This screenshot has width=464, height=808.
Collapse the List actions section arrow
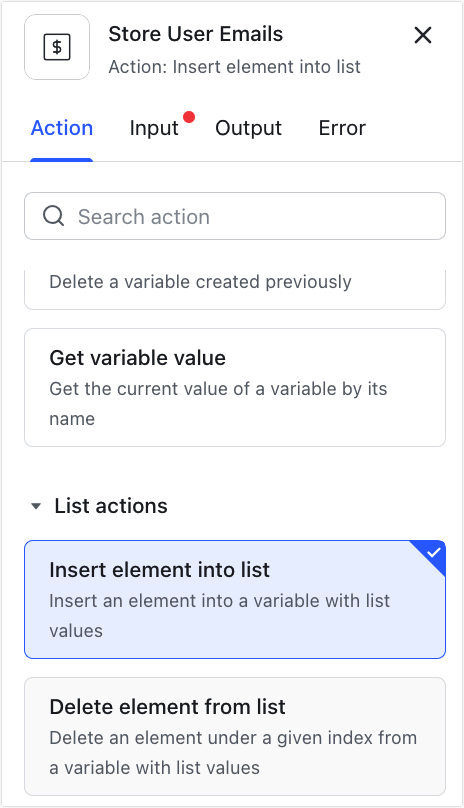tap(36, 506)
